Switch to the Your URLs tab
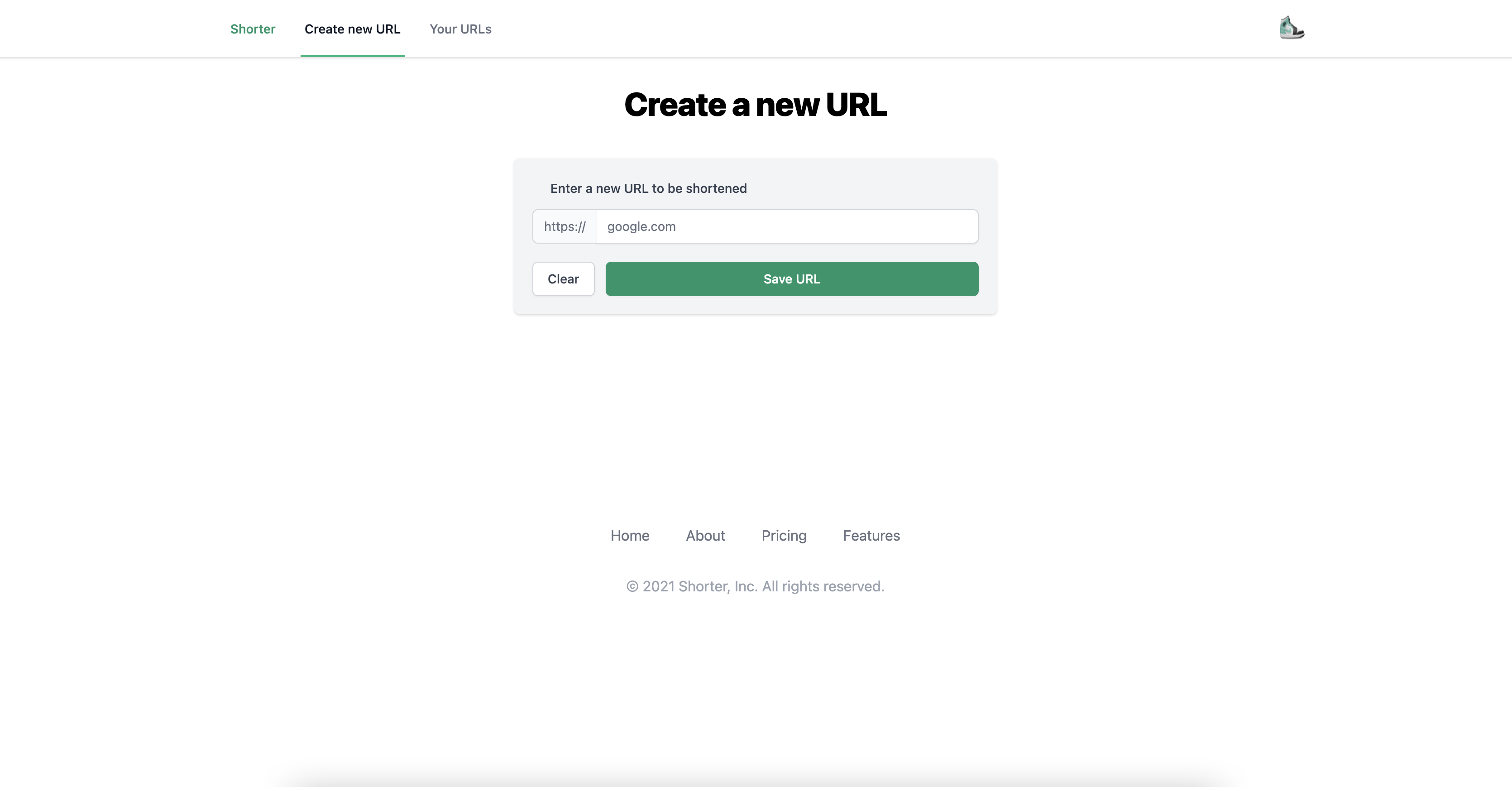This screenshot has width=1512, height=787. (460, 28)
